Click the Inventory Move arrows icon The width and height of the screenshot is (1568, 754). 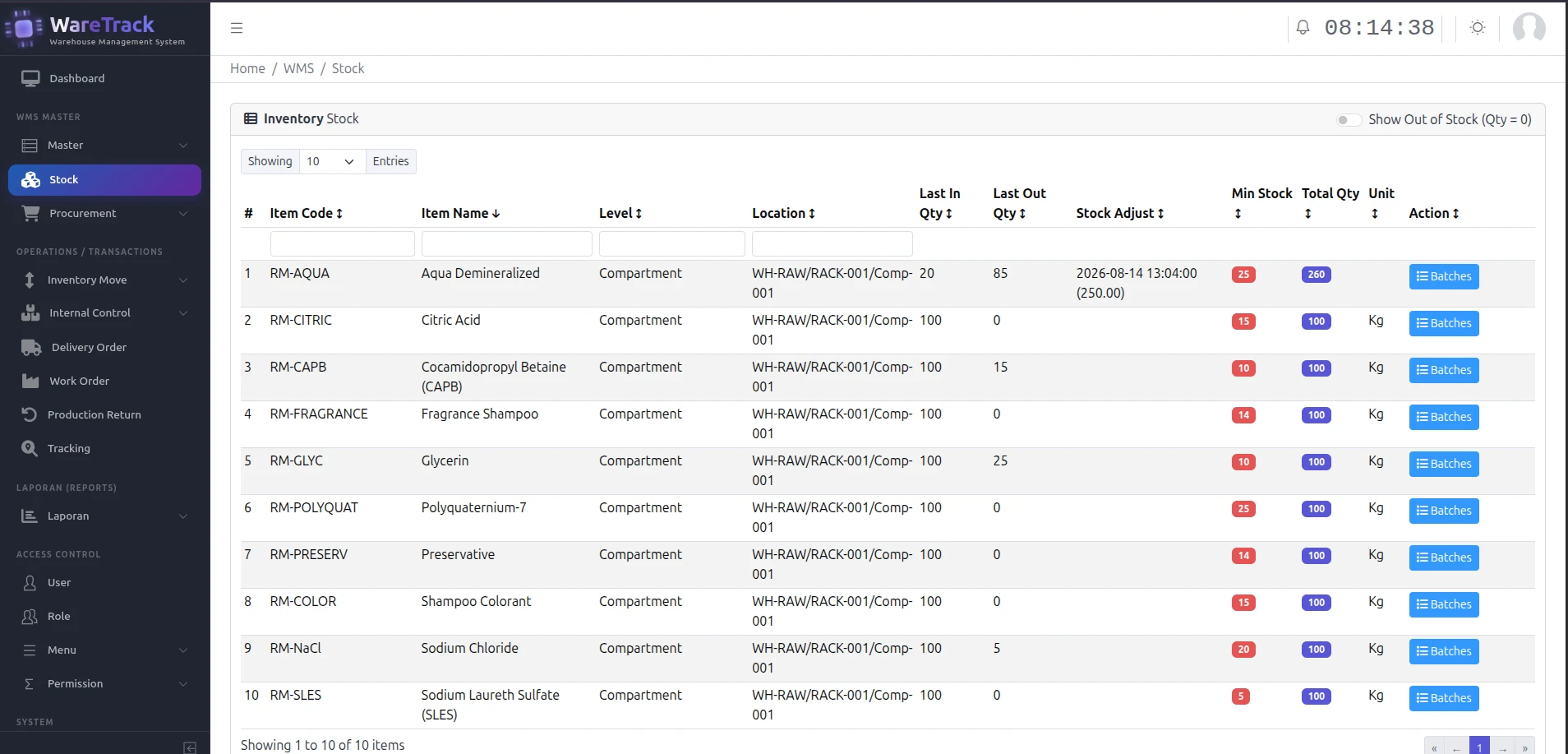[30, 280]
